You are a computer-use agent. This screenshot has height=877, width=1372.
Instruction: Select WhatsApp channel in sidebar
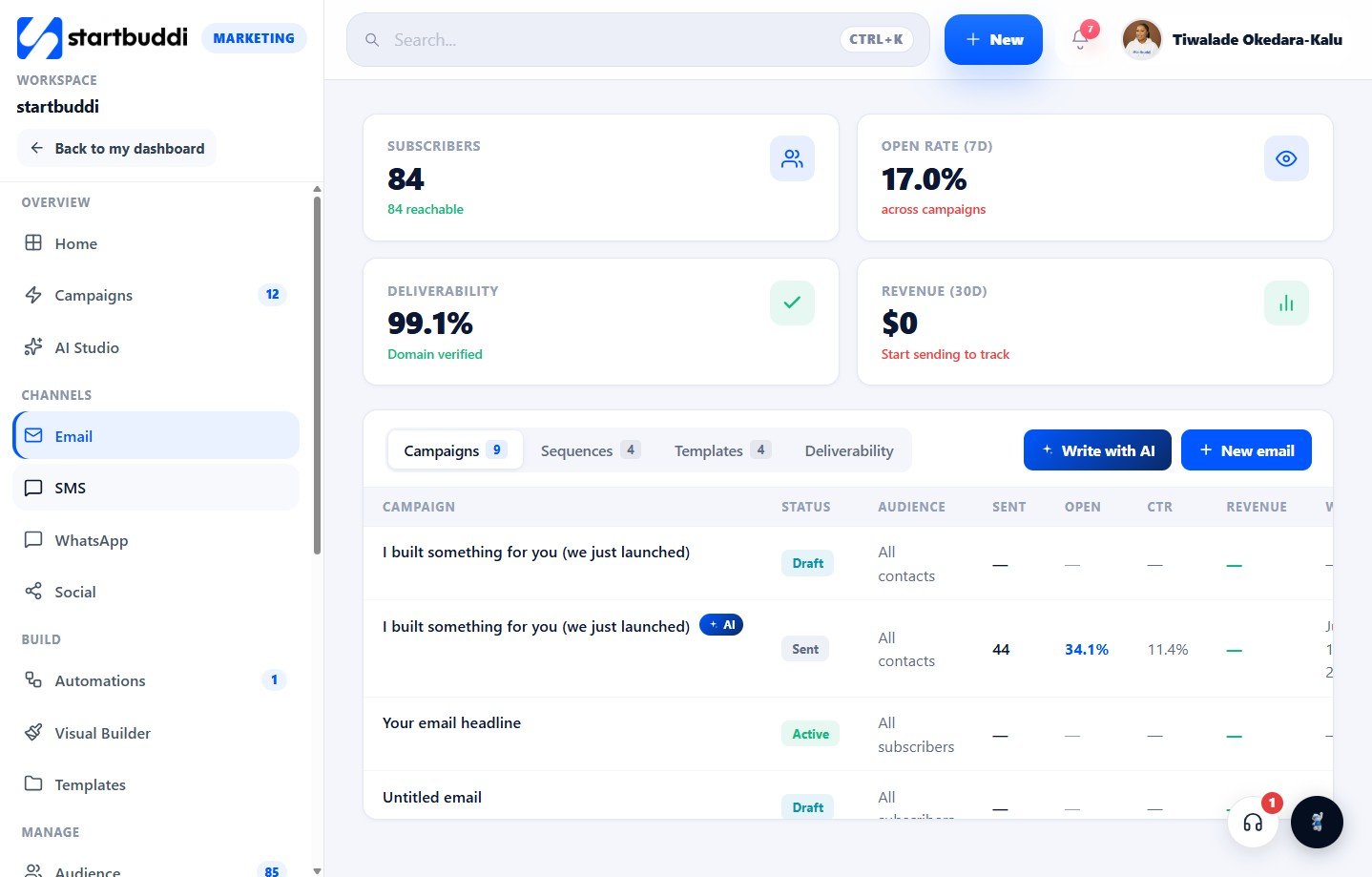(x=156, y=540)
